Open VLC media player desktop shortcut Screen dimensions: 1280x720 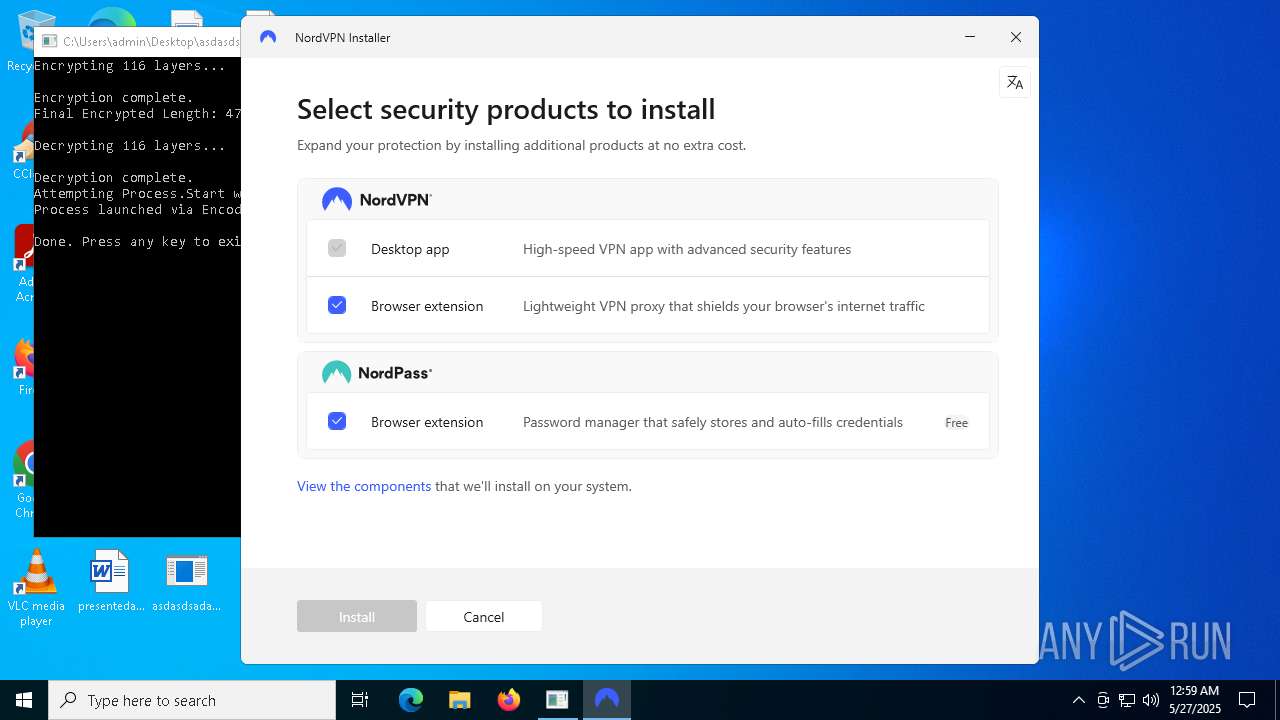[36, 588]
